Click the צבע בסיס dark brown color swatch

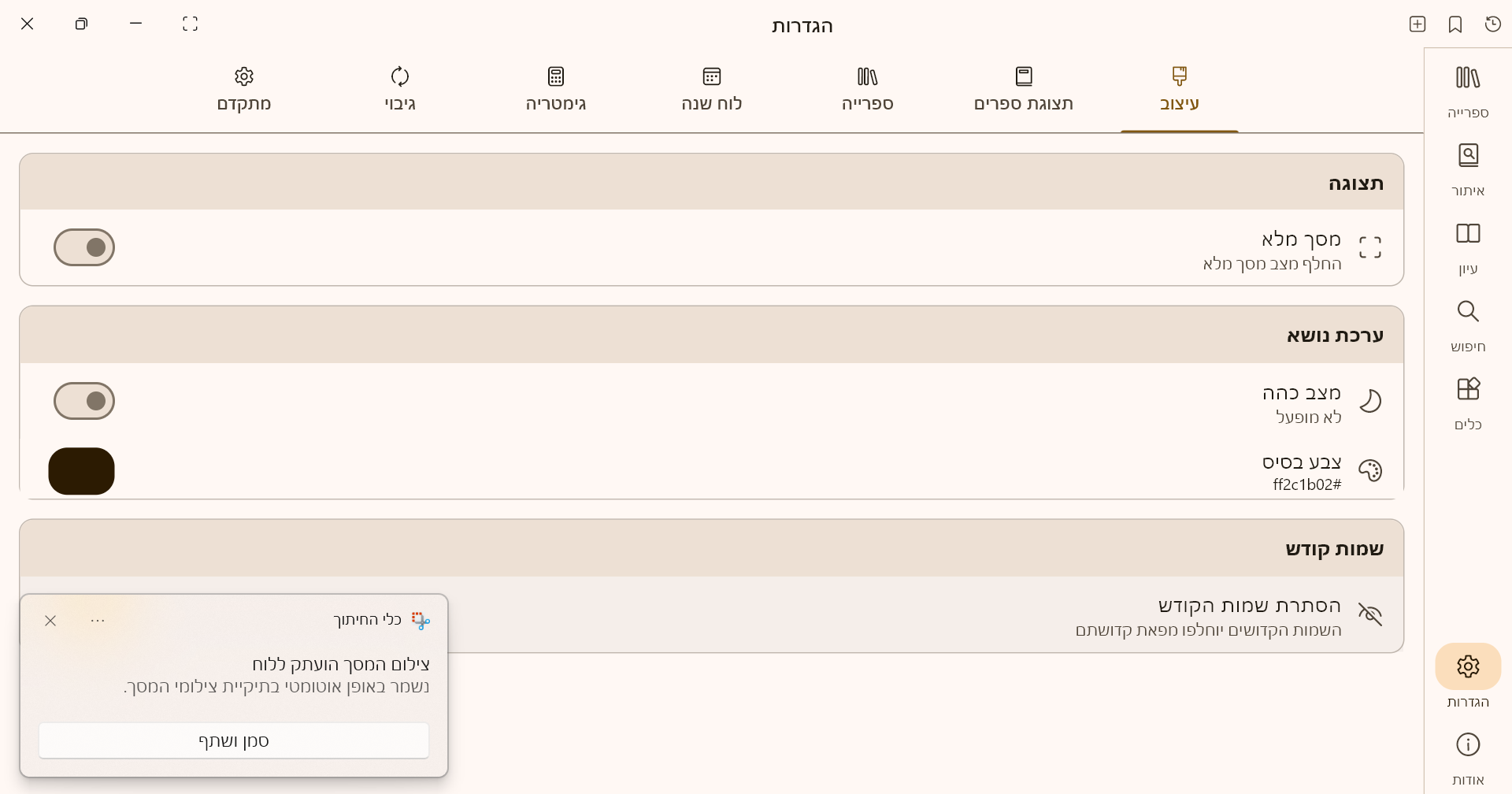click(x=82, y=471)
